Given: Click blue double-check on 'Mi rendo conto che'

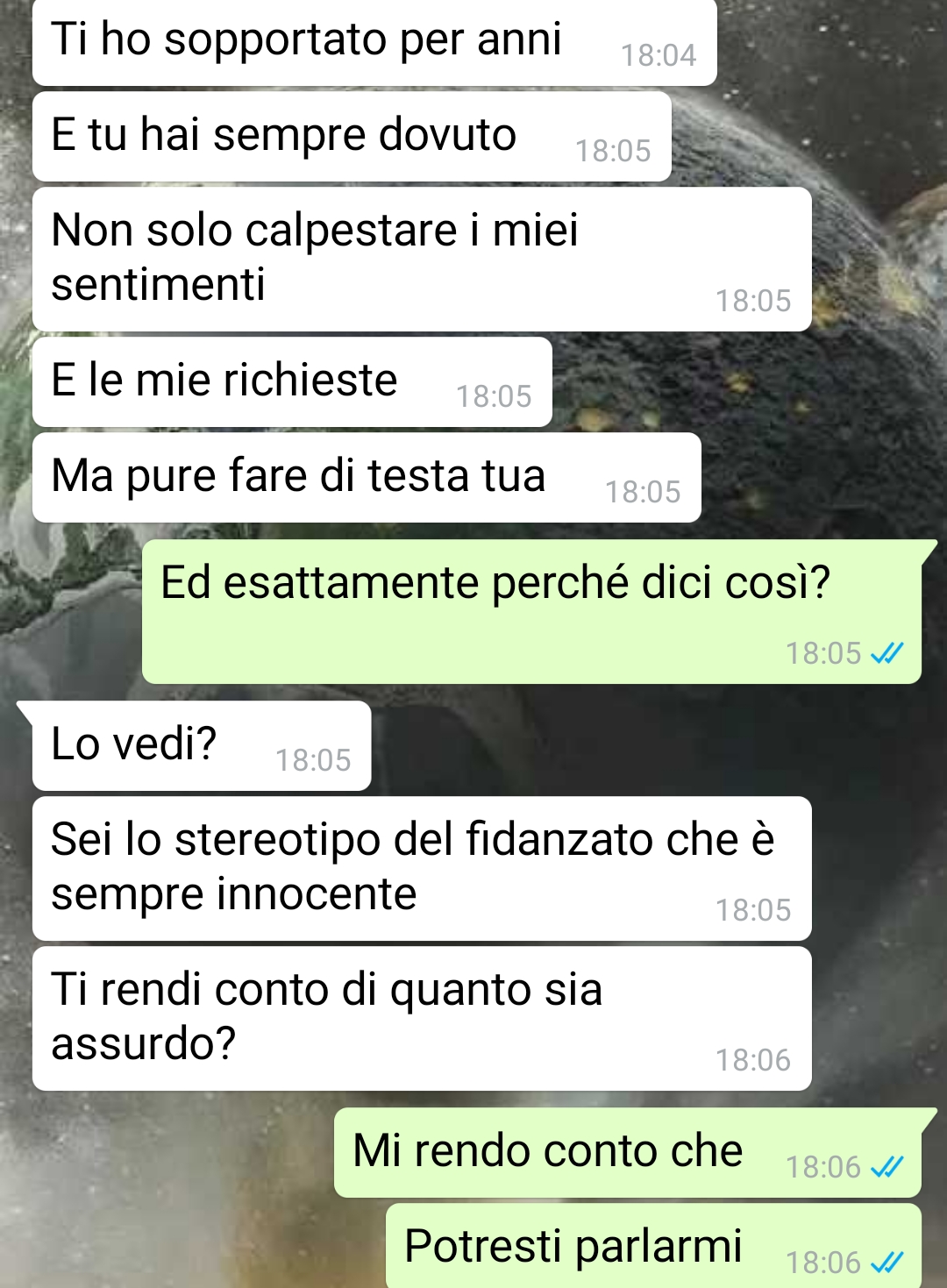Looking at the screenshot, I should click(886, 1167).
